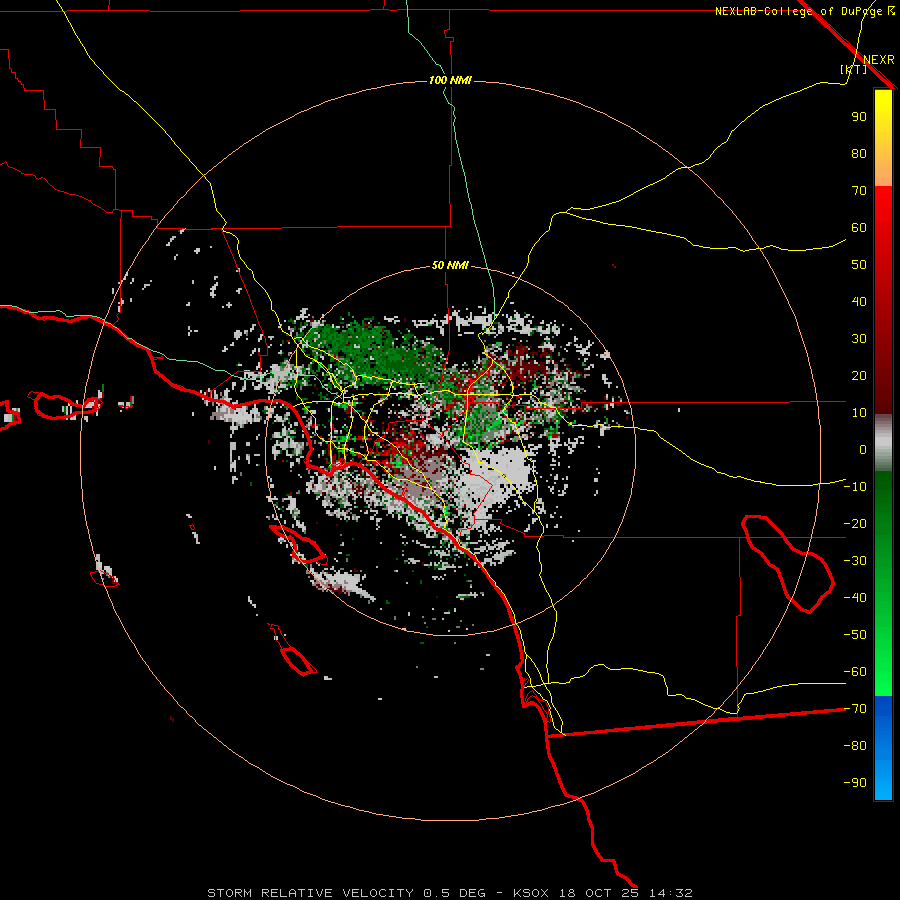
Task: Click the positive 60 scale value
Action: coord(859,227)
